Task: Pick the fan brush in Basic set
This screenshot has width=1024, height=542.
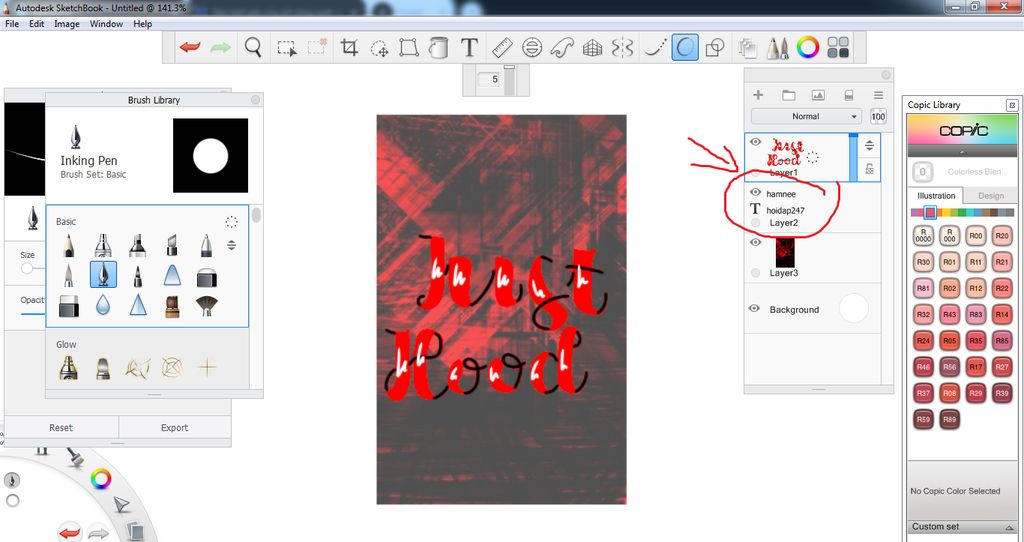Action: point(206,305)
